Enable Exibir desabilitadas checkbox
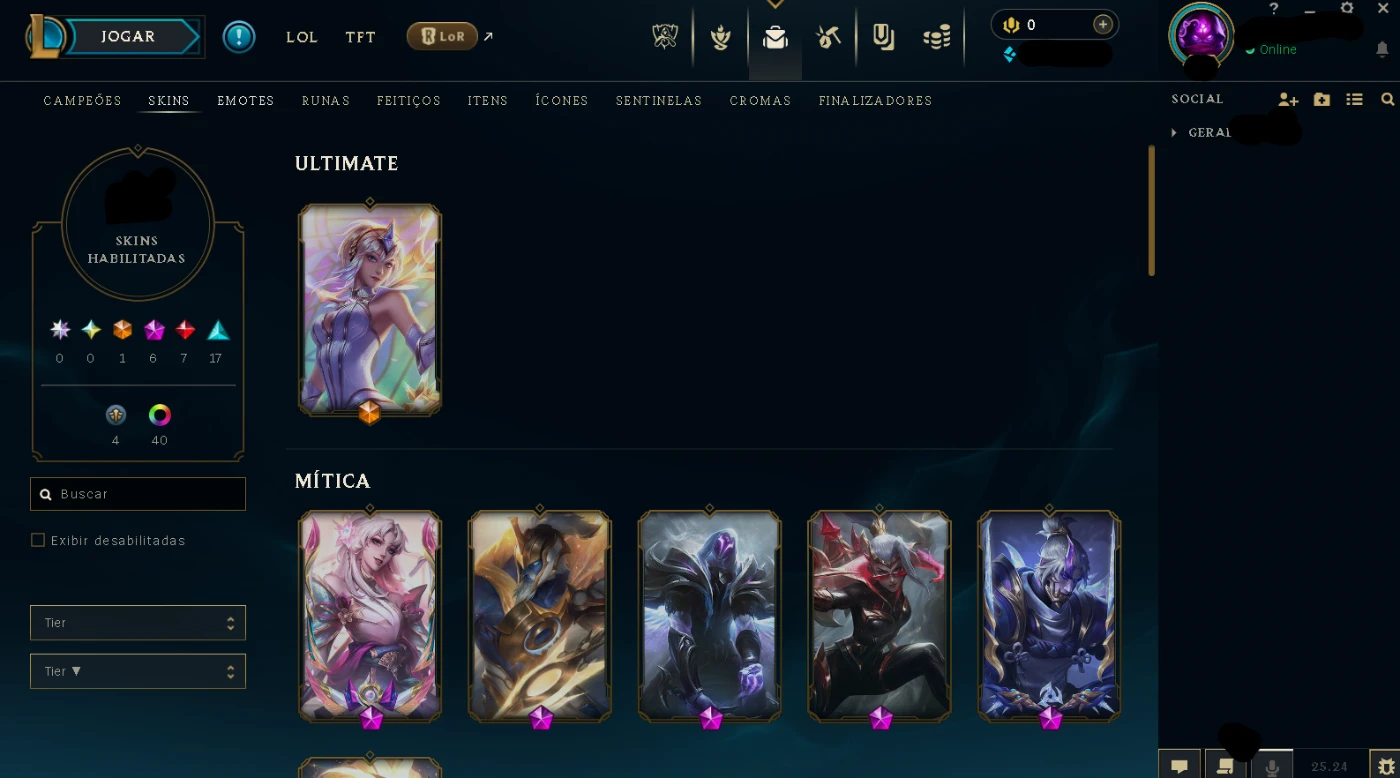1400x778 pixels. pyautogui.click(x=38, y=540)
